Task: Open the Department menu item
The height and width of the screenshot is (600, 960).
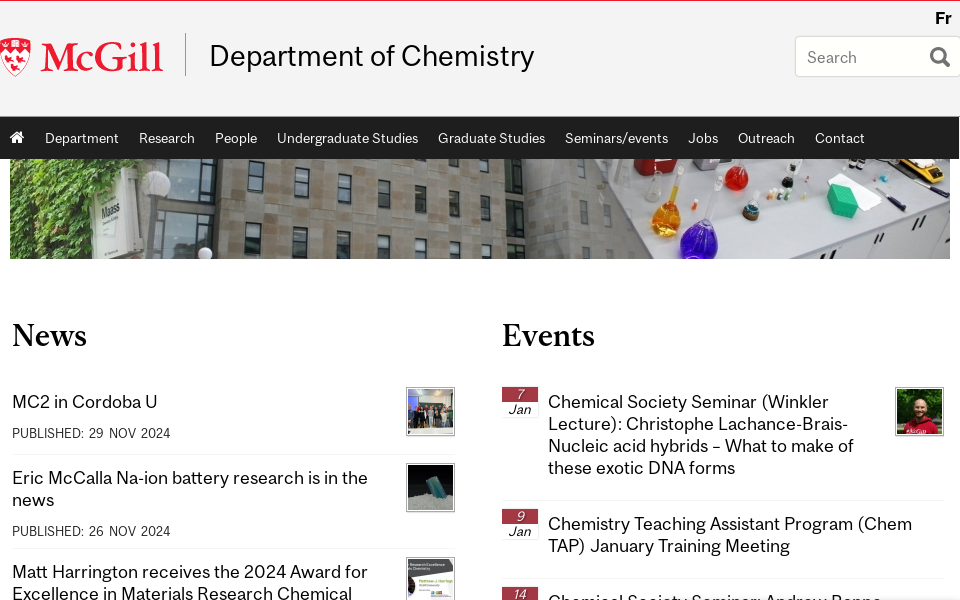Action: [81, 138]
